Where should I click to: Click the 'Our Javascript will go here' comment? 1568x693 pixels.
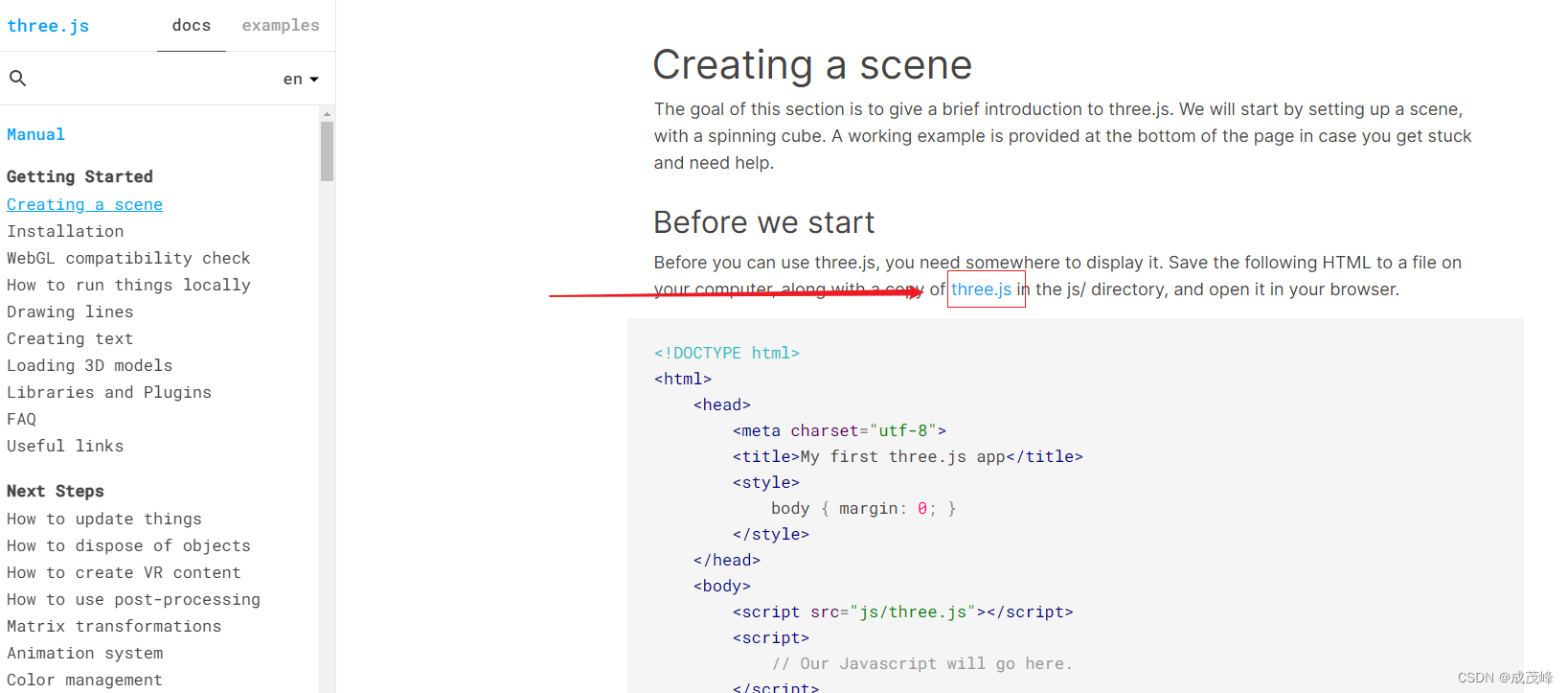pos(922,663)
